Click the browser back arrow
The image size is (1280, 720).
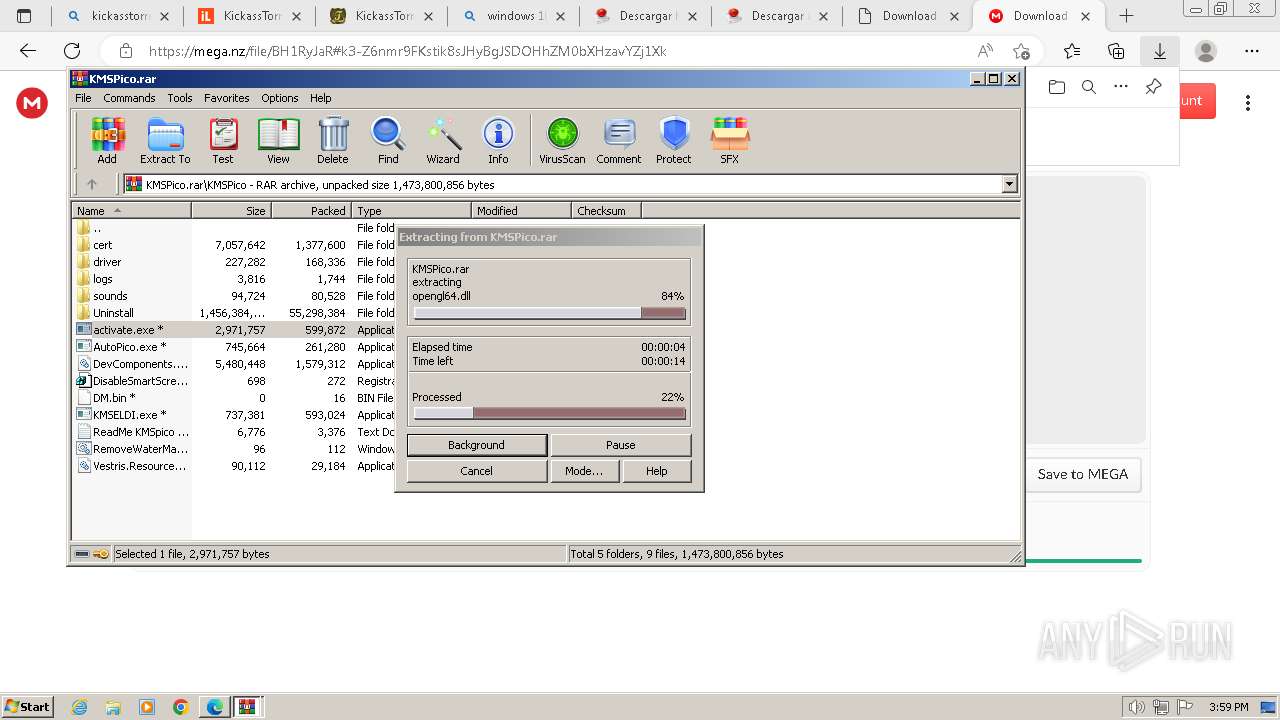[x=28, y=51]
